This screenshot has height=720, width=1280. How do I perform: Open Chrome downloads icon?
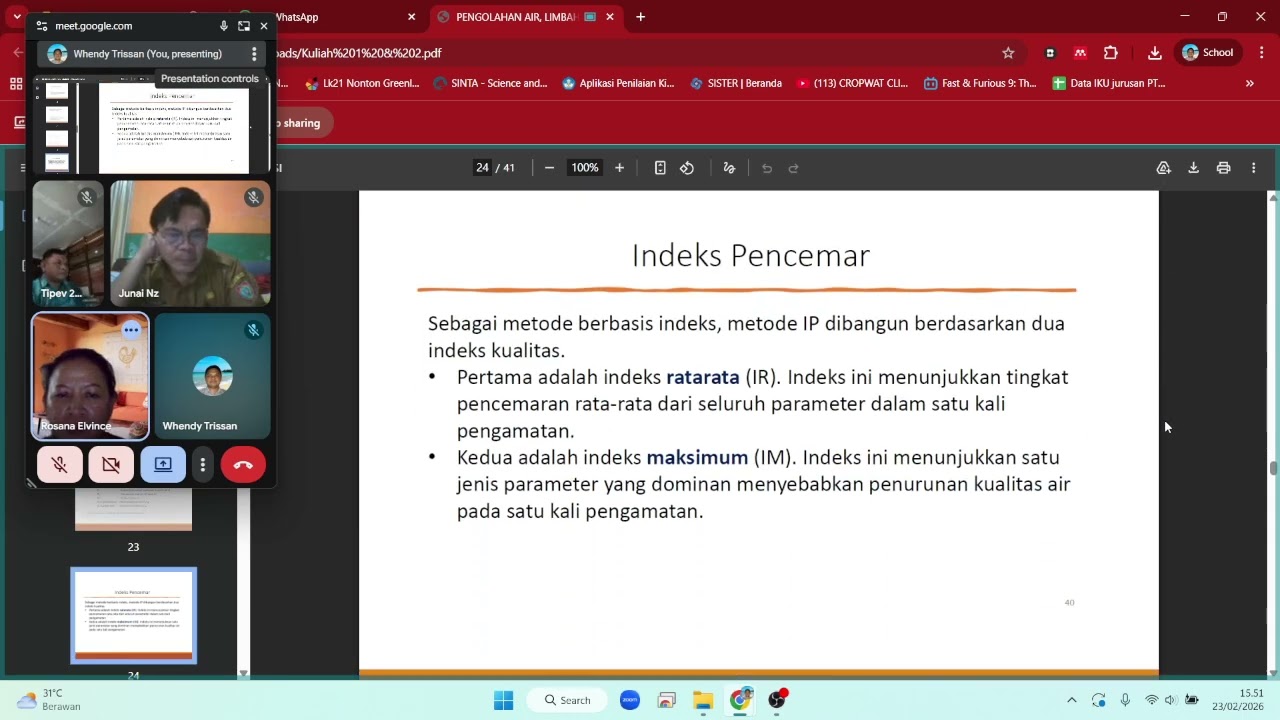tap(1154, 53)
